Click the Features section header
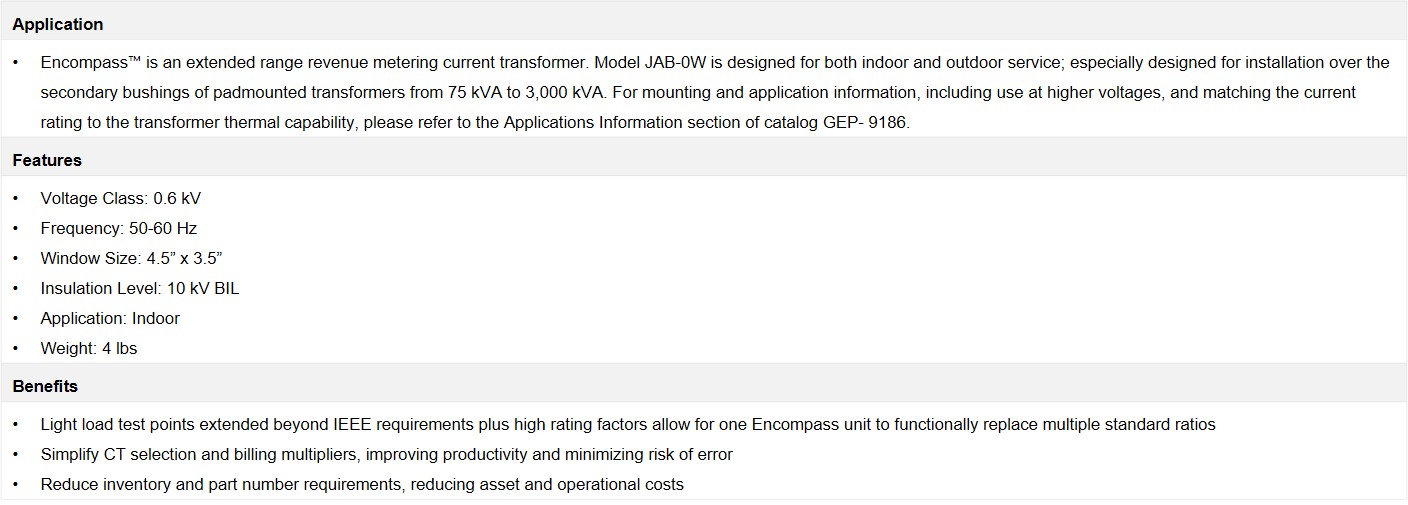The height and width of the screenshot is (505, 1408). (47, 160)
